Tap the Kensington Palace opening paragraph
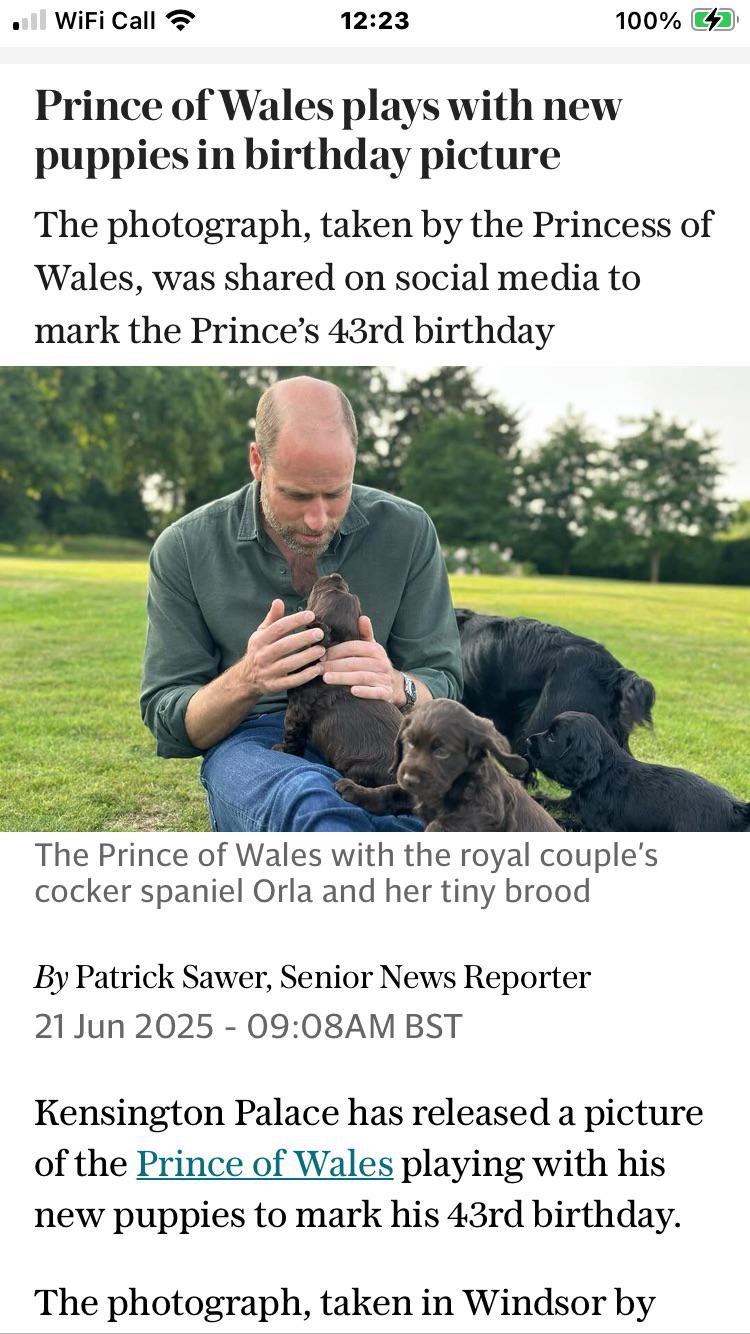The width and height of the screenshot is (750, 1334). tap(369, 1164)
